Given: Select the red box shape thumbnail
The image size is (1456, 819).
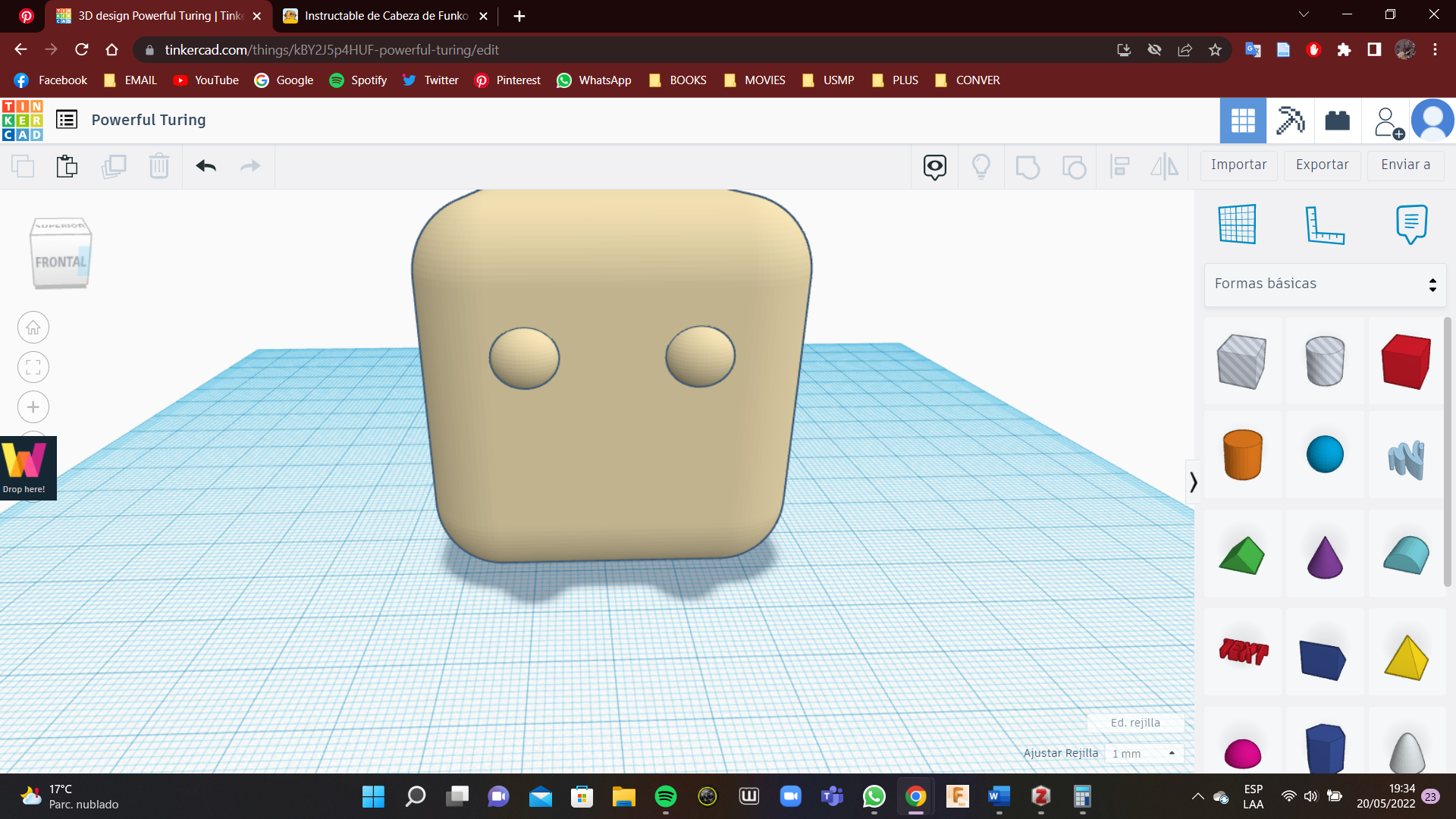Looking at the screenshot, I should coord(1406,362).
